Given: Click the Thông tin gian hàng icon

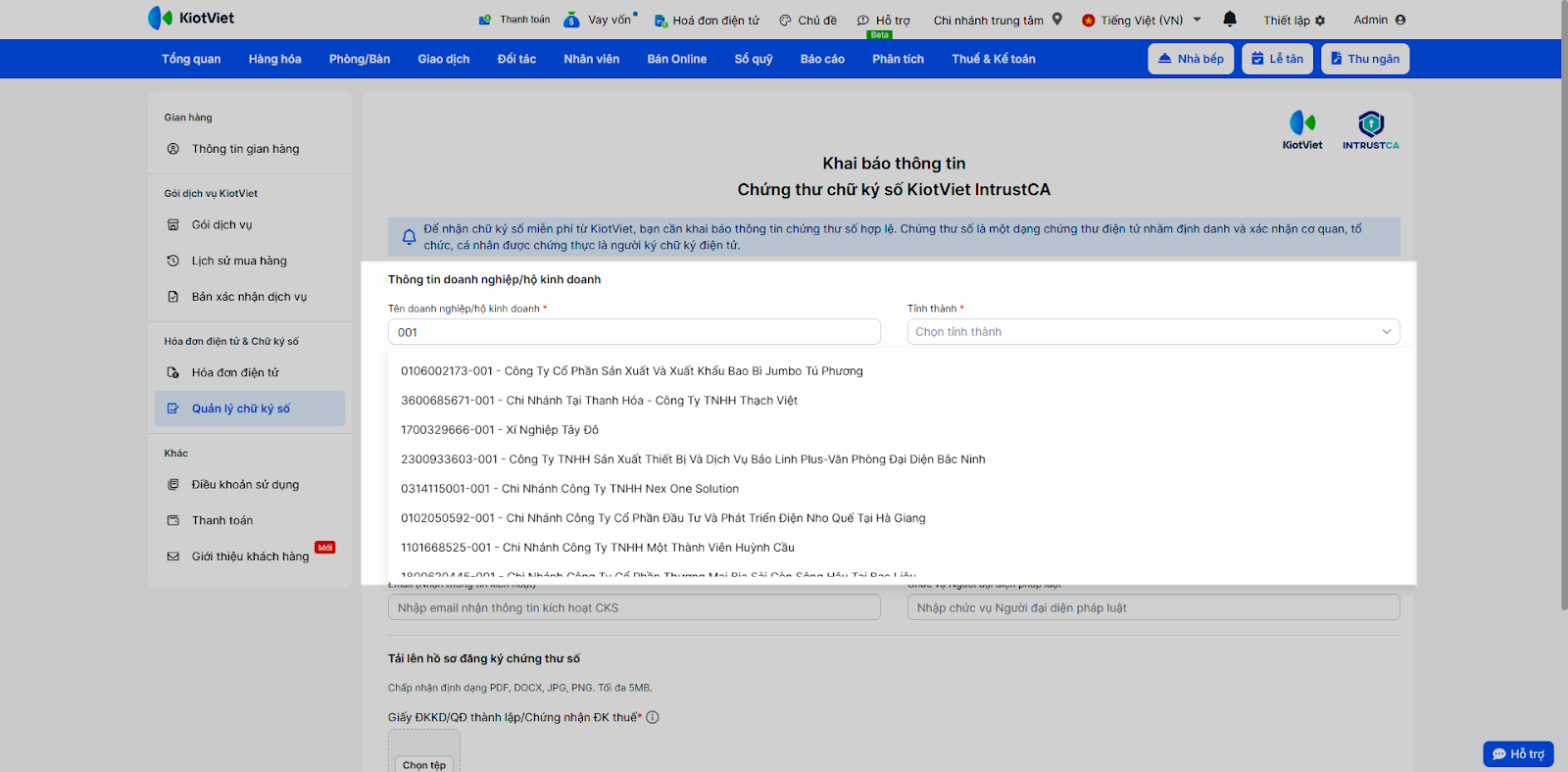Looking at the screenshot, I should pos(173,149).
